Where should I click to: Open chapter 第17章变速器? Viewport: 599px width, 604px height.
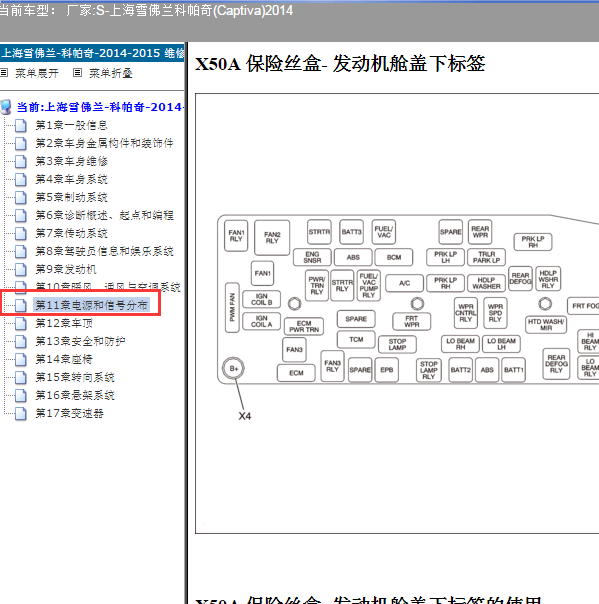(69, 413)
